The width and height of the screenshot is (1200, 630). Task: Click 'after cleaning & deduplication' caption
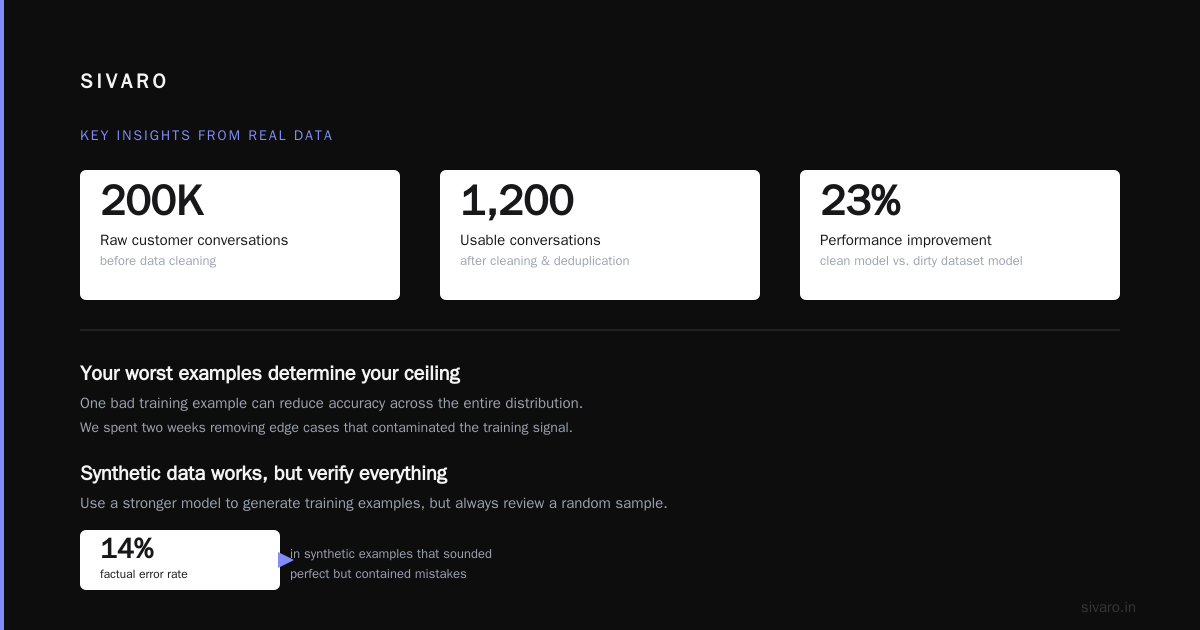[x=545, y=261]
